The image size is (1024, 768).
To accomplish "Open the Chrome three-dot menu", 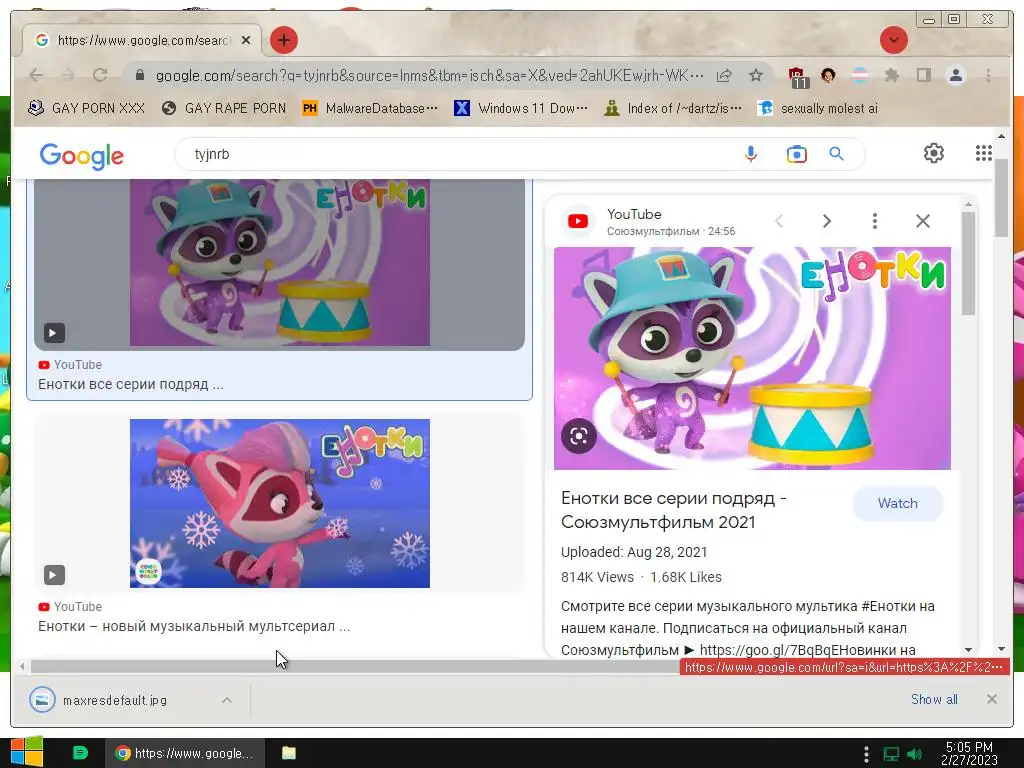I will pyautogui.click(x=988, y=76).
